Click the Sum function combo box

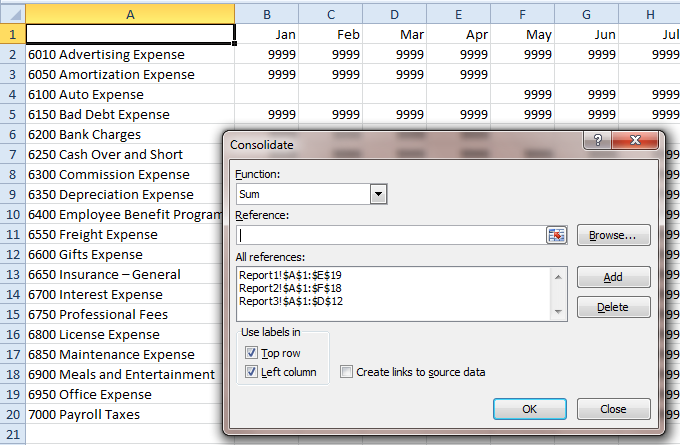(303, 194)
